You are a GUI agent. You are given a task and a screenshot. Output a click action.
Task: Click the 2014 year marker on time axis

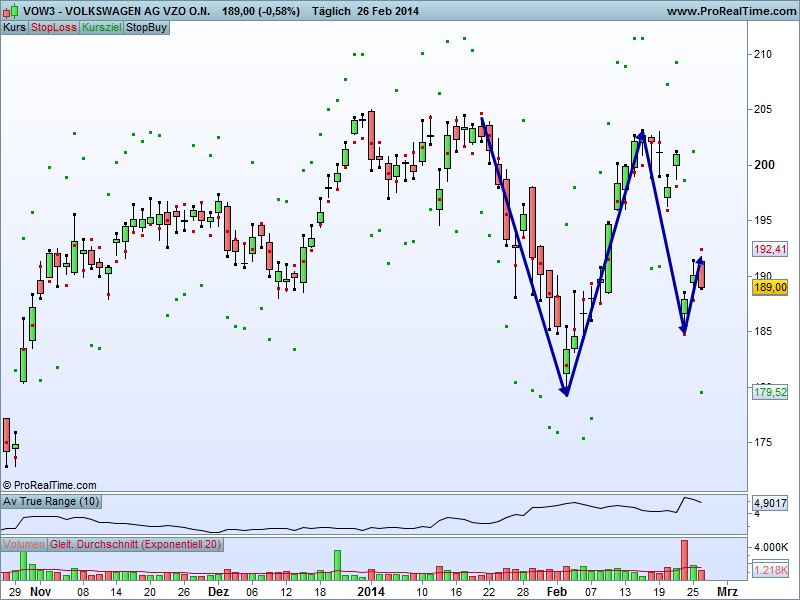point(371,591)
